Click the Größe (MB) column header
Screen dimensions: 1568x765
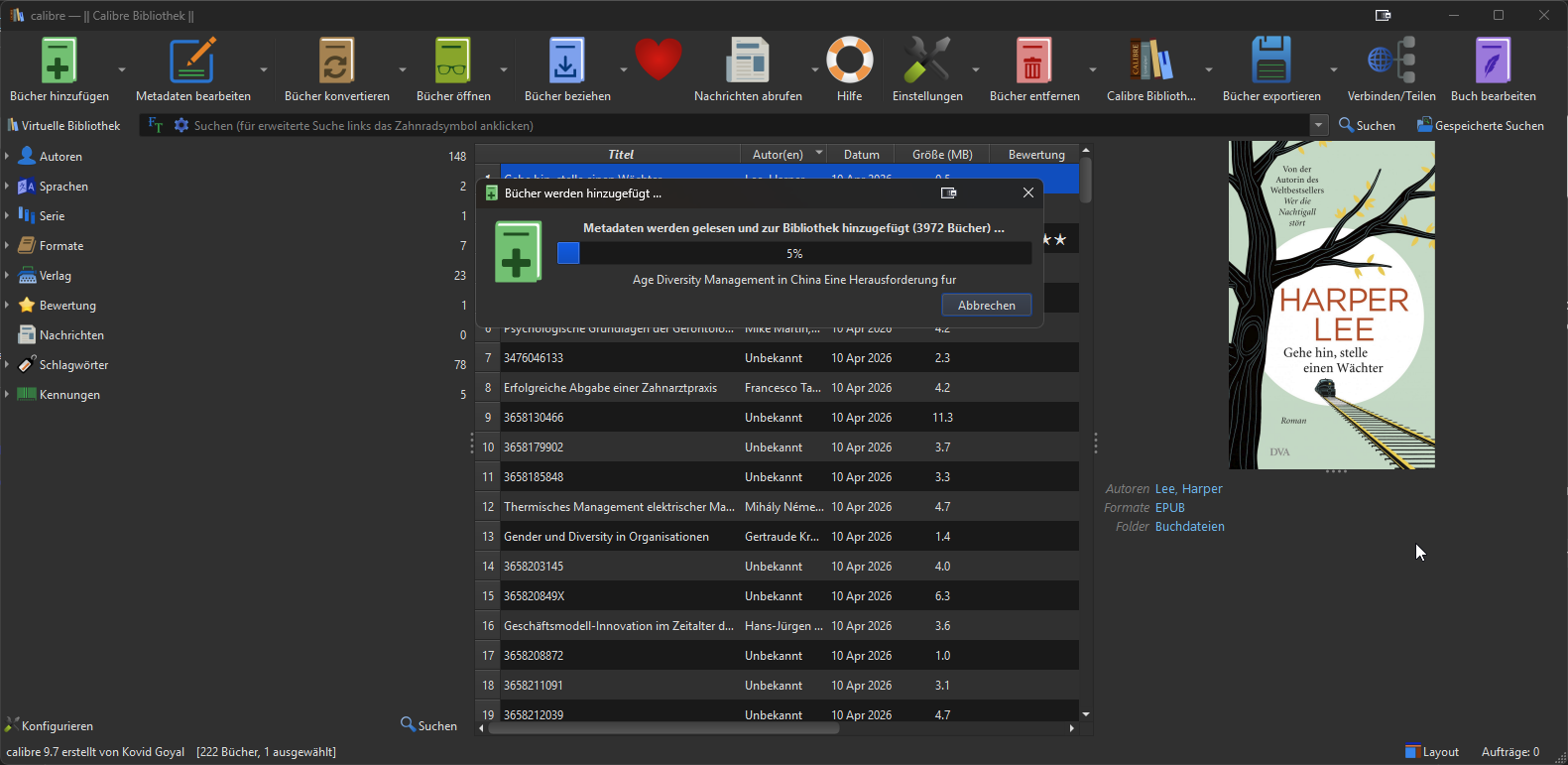(941, 155)
